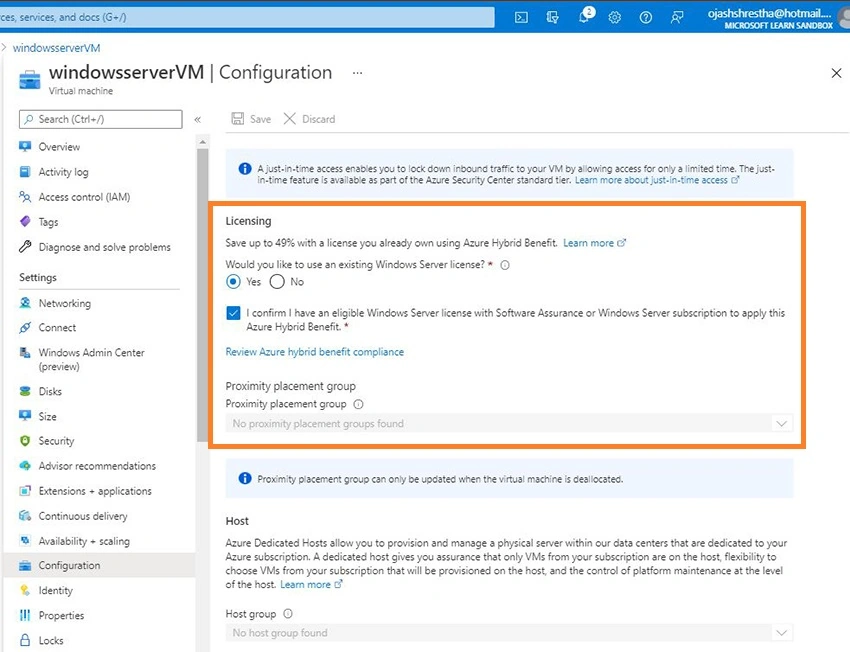Close the Configuration blade with X

[836, 73]
